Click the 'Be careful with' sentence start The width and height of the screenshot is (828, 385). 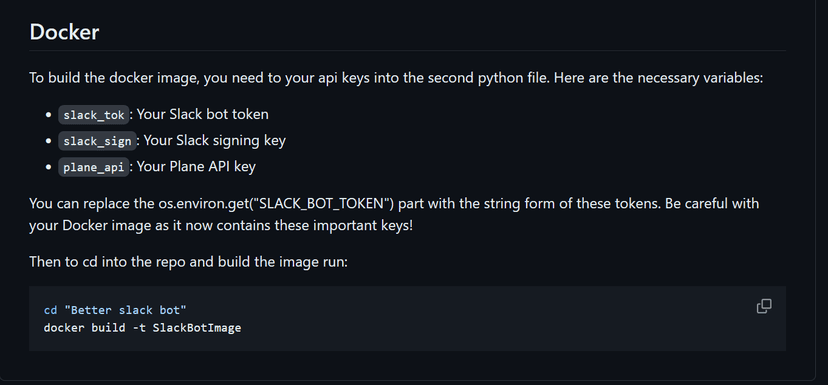[712, 203]
